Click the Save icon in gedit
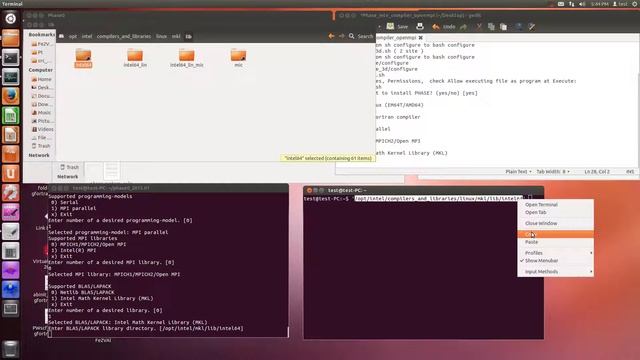640x360 pixels. (390, 27)
